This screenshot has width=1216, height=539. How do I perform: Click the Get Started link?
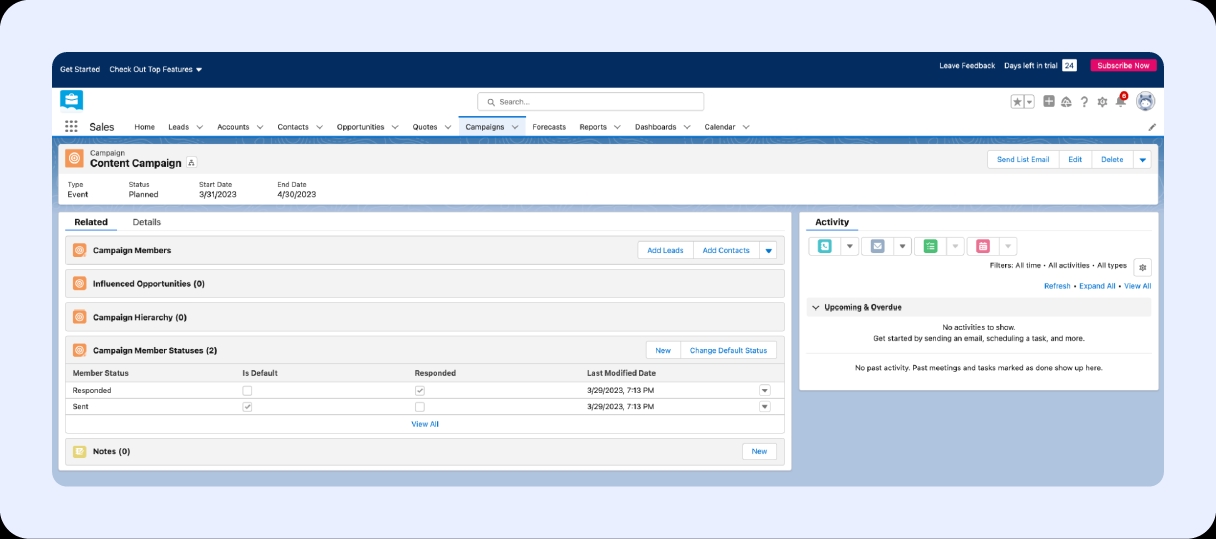[80, 69]
